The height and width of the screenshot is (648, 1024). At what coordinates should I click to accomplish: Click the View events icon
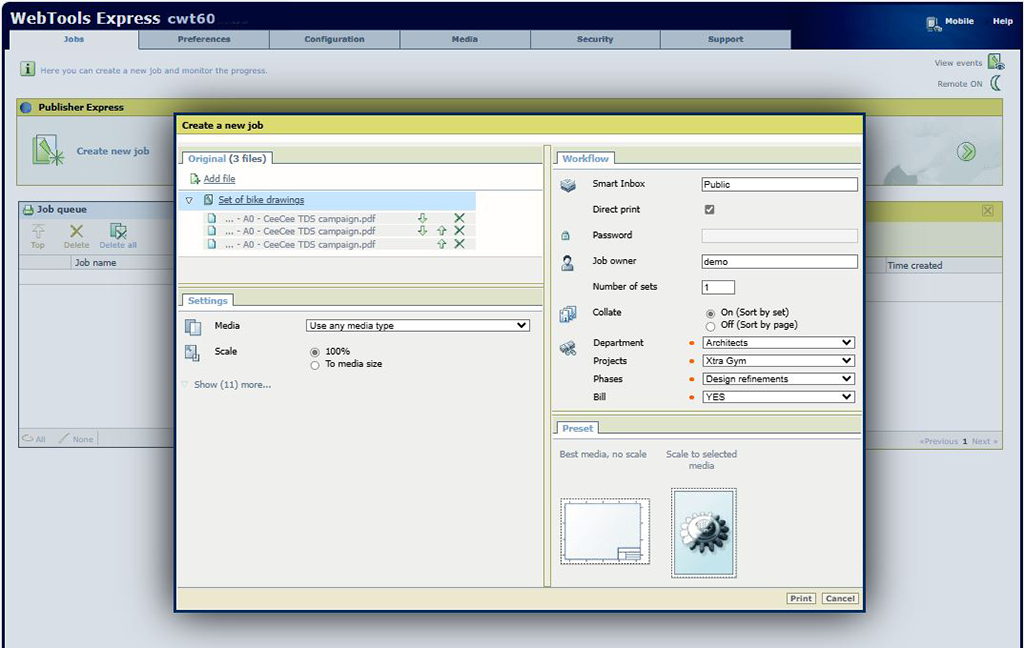coord(996,62)
